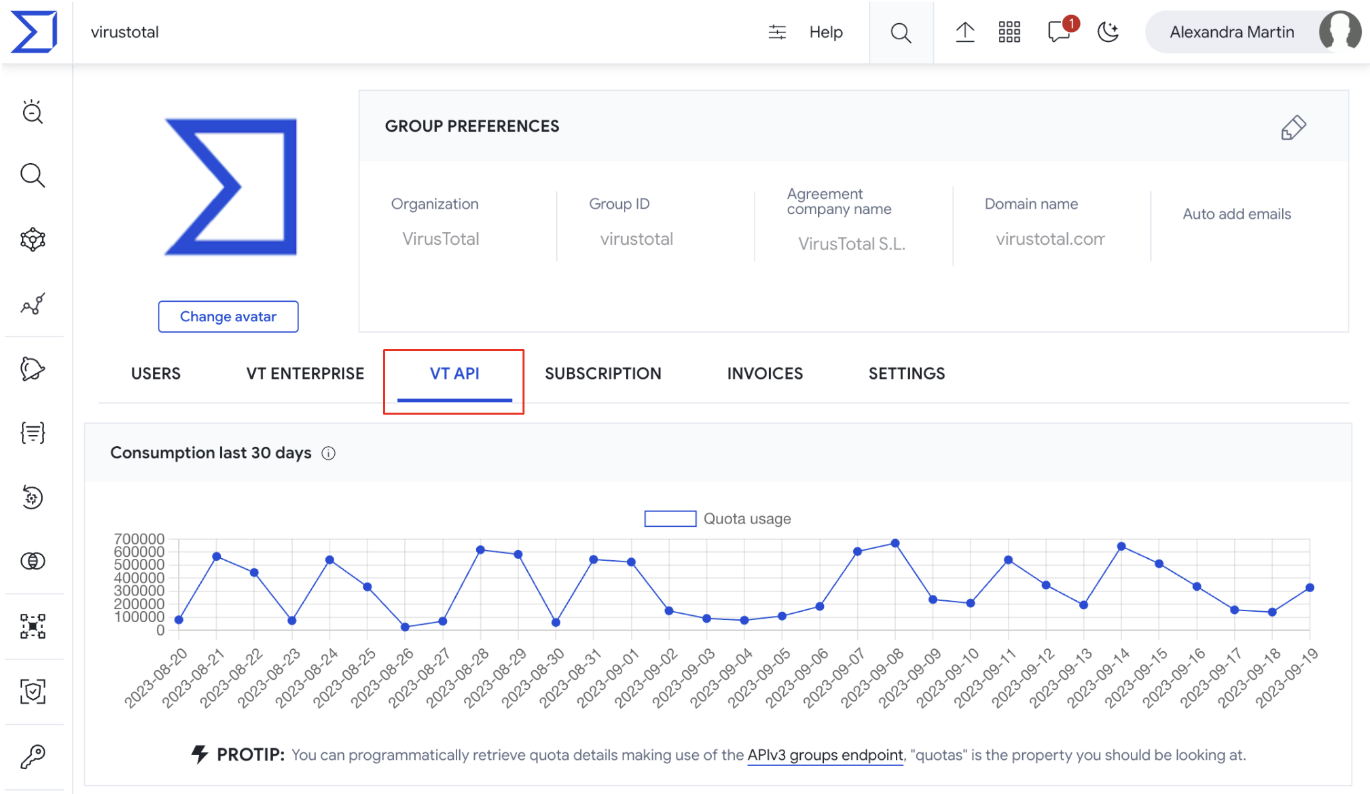Click the chart point for 2023-09-14
Image resolution: width=1370 pixels, height=794 pixels.
click(1121, 546)
